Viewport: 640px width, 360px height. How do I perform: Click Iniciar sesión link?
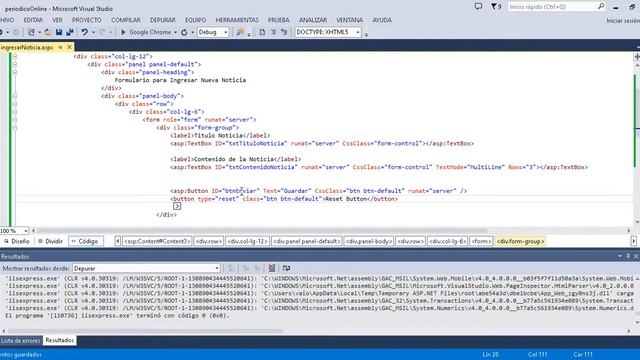coord(623,20)
